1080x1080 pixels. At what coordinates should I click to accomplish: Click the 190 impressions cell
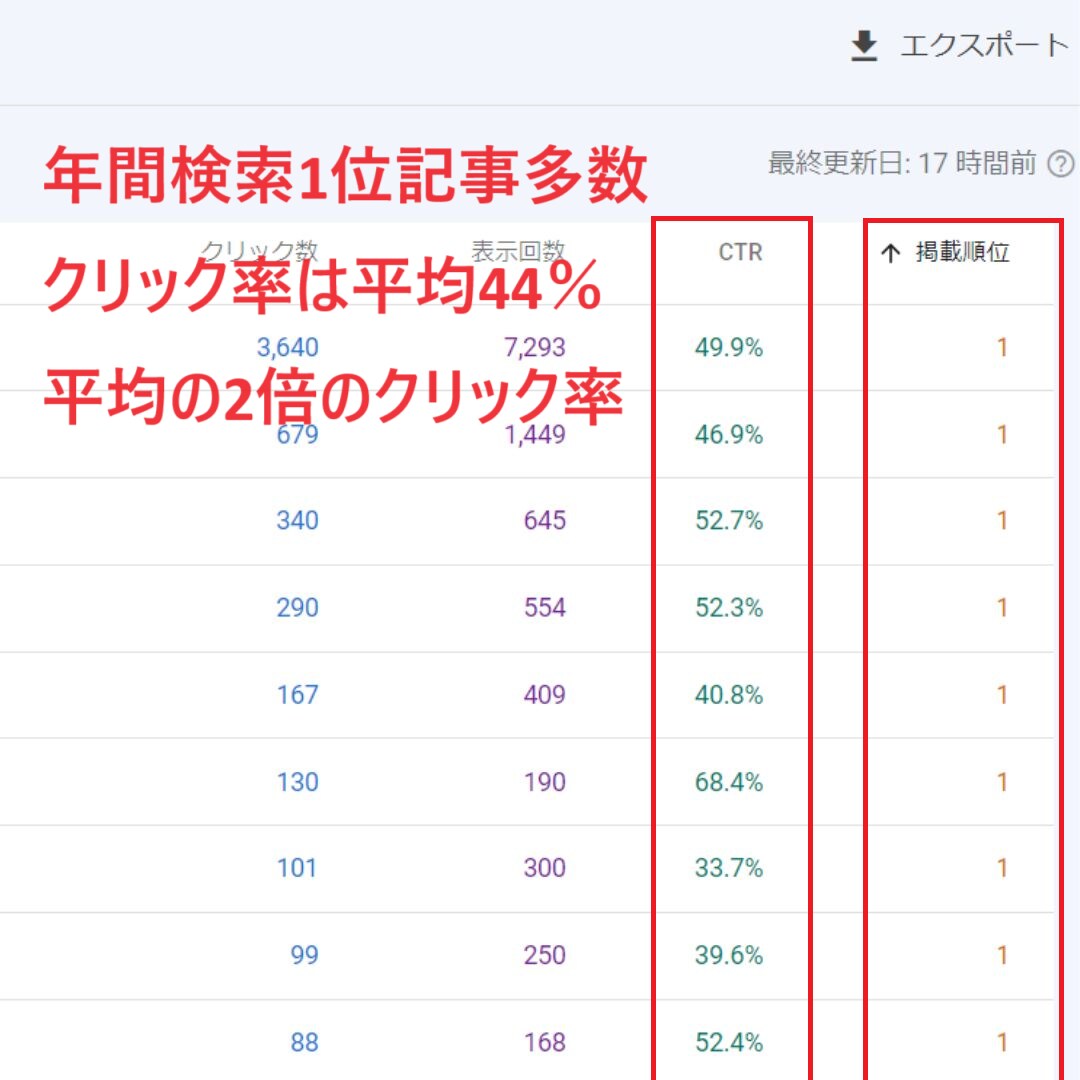[x=544, y=782]
